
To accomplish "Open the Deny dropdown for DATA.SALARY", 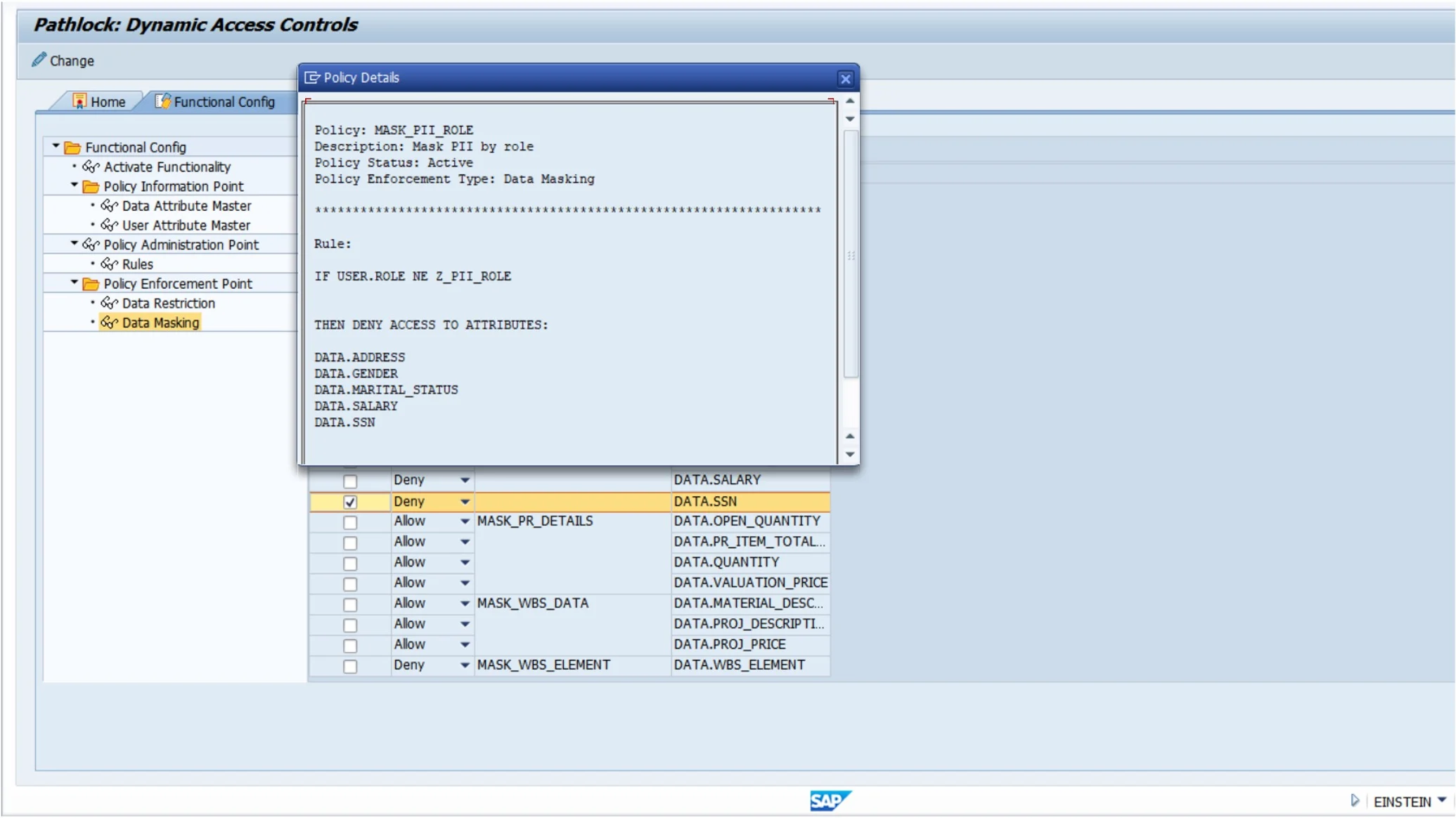I will click(465, 481).
